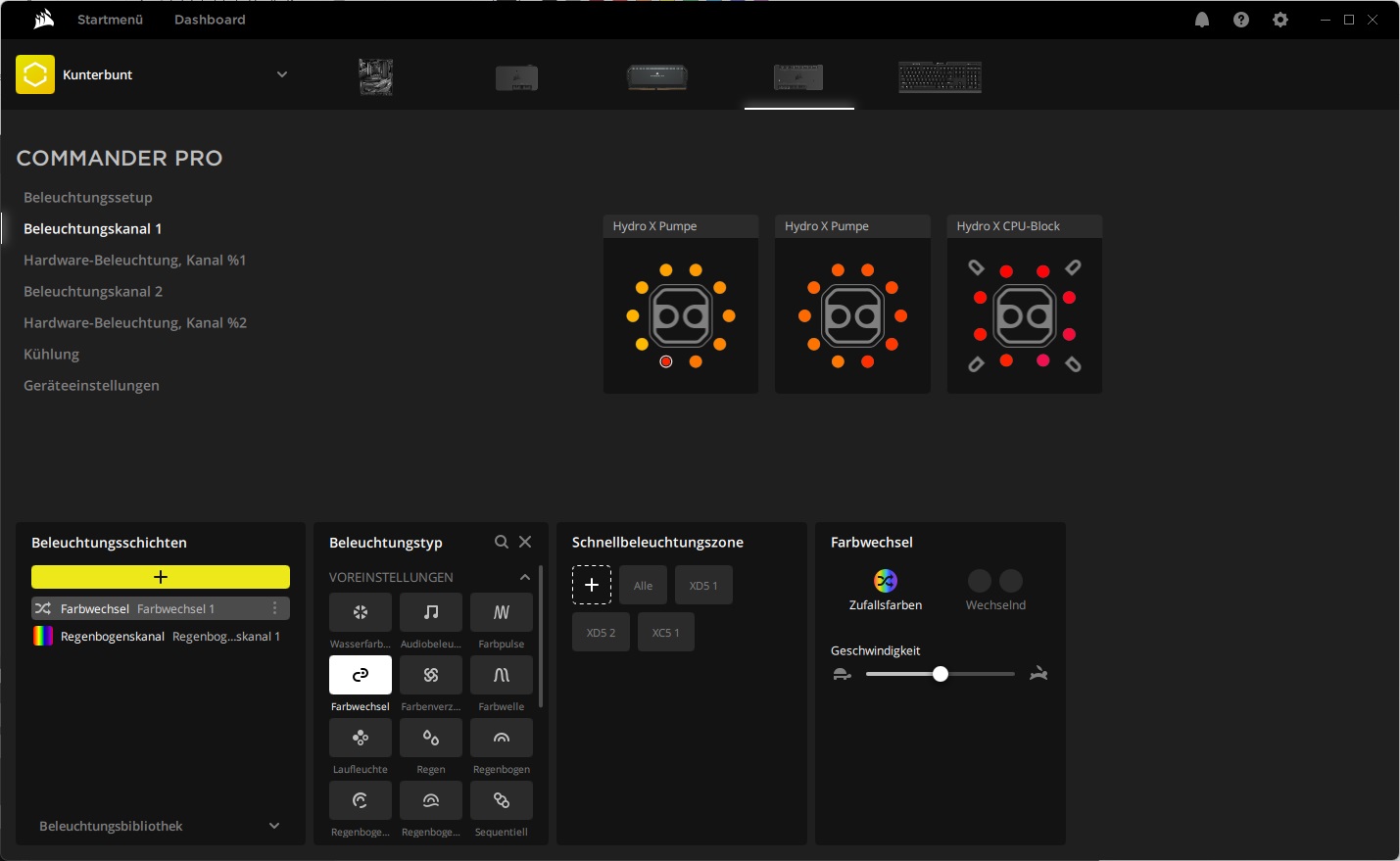Pick the Farbwechsel lighting type tile
Image resolution: width=1400 pixels, height=861 pixels.
[361, 675]
